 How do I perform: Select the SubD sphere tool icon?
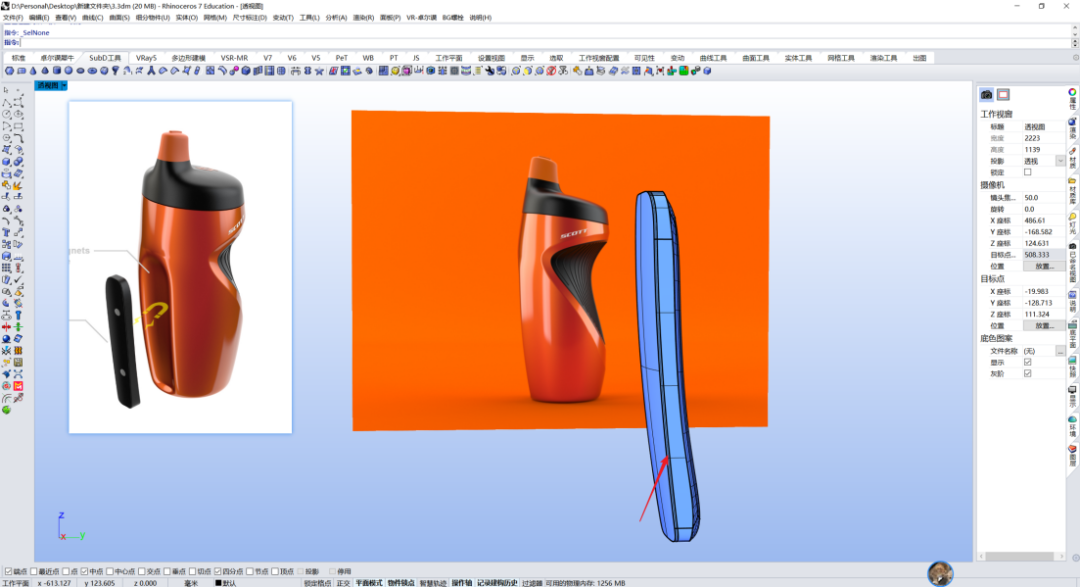click(68, 71)
